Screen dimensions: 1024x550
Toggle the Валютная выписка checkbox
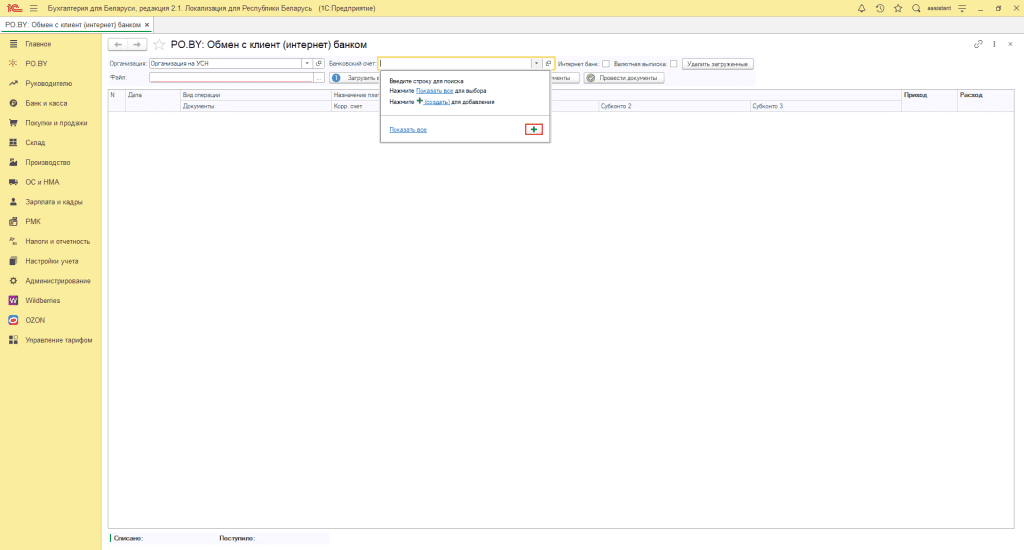(673, 64)
